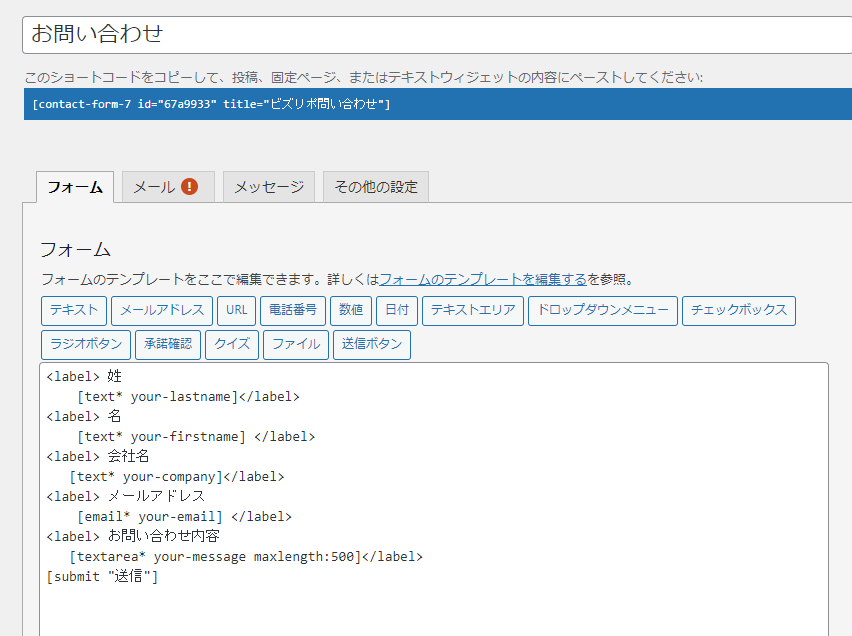Switch to the フォーム tab

click(x=75, y=187)
